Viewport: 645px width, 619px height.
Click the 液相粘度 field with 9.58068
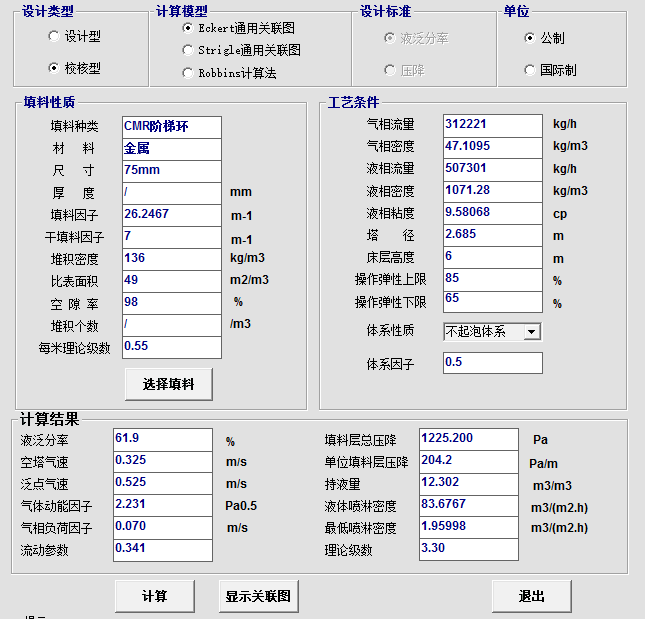493,213
